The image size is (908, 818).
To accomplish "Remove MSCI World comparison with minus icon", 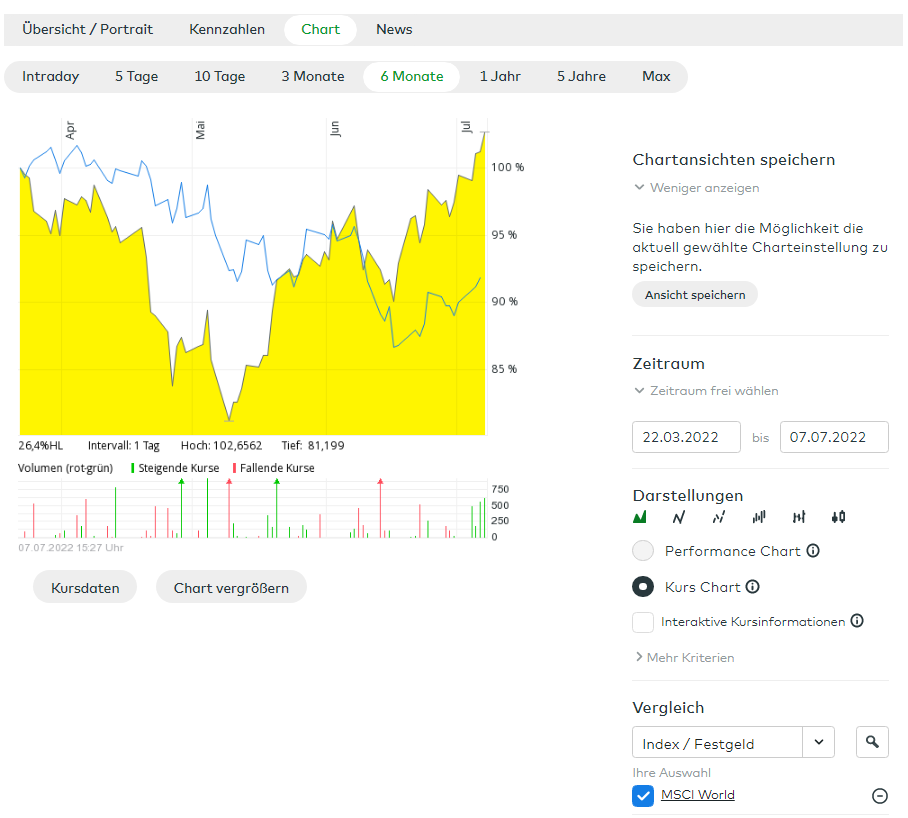I will pos(879,796).
